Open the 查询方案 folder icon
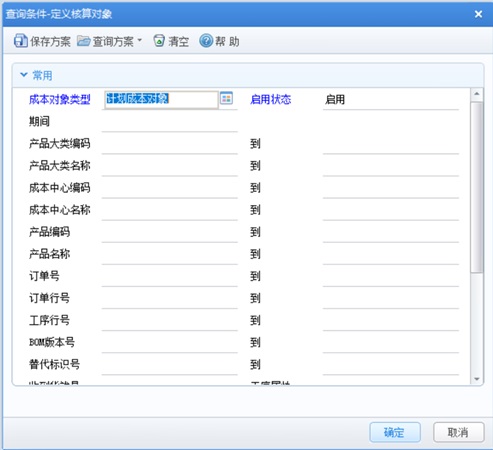This screenshot has height=450, width=493. pos(84,41)
